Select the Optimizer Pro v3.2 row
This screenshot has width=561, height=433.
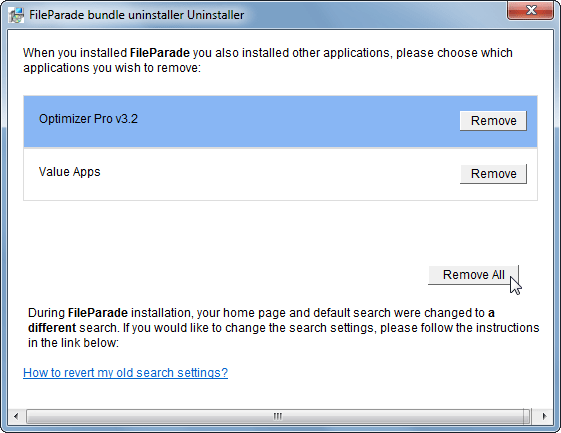(280, 122)
